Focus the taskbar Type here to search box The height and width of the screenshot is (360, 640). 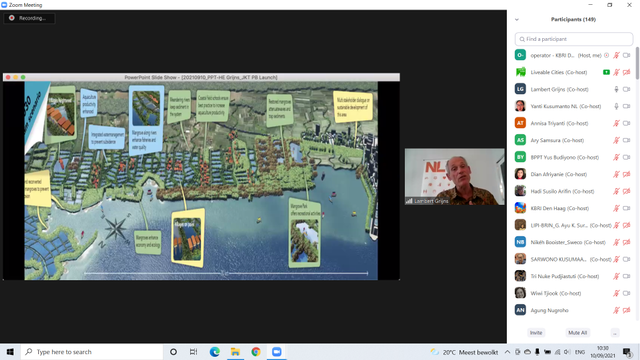(91, 352)
